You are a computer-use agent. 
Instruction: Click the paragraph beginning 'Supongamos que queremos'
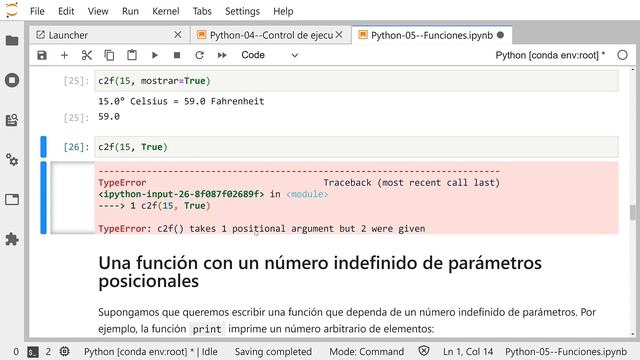click(347, 320)
